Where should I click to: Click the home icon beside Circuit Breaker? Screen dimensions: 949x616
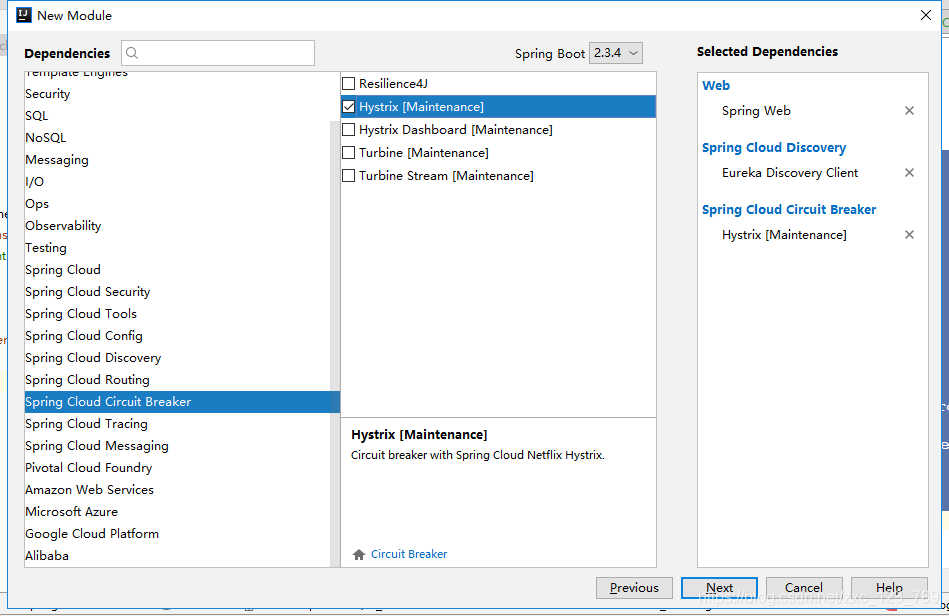click(x=359, y=554)
